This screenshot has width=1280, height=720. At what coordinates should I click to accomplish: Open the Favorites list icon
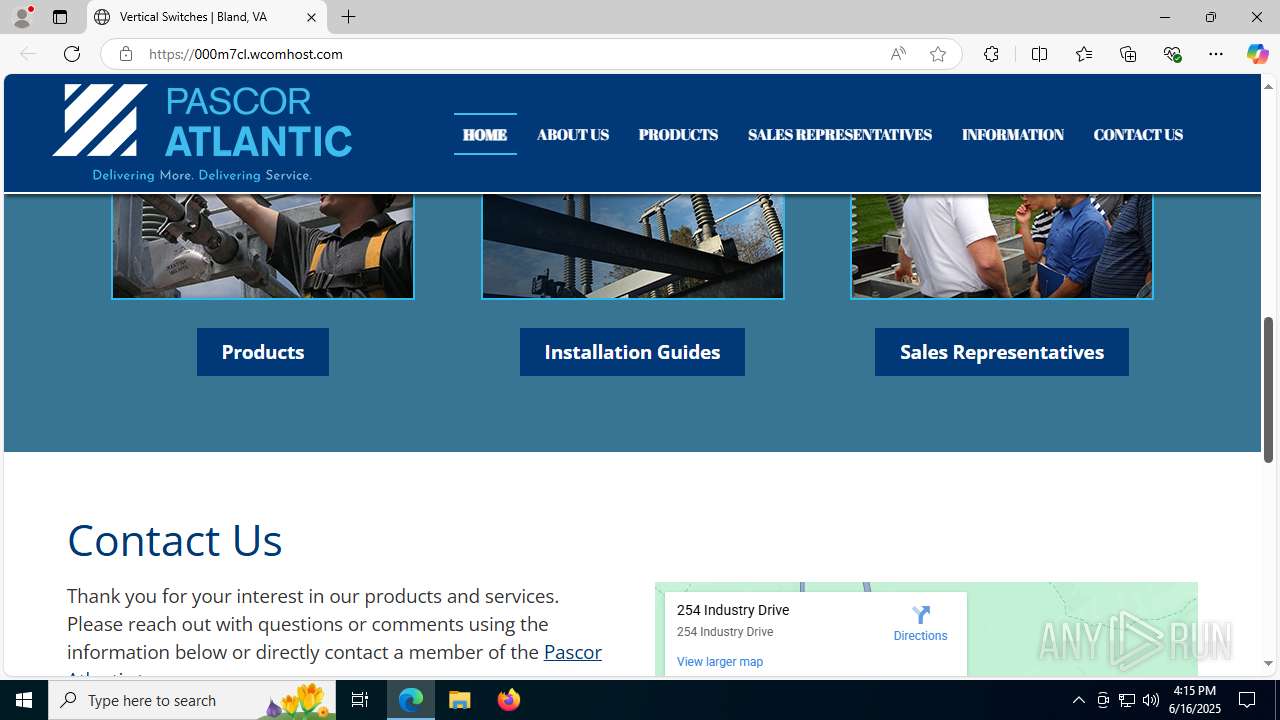pyautogui.click(x=1084, y=54)
